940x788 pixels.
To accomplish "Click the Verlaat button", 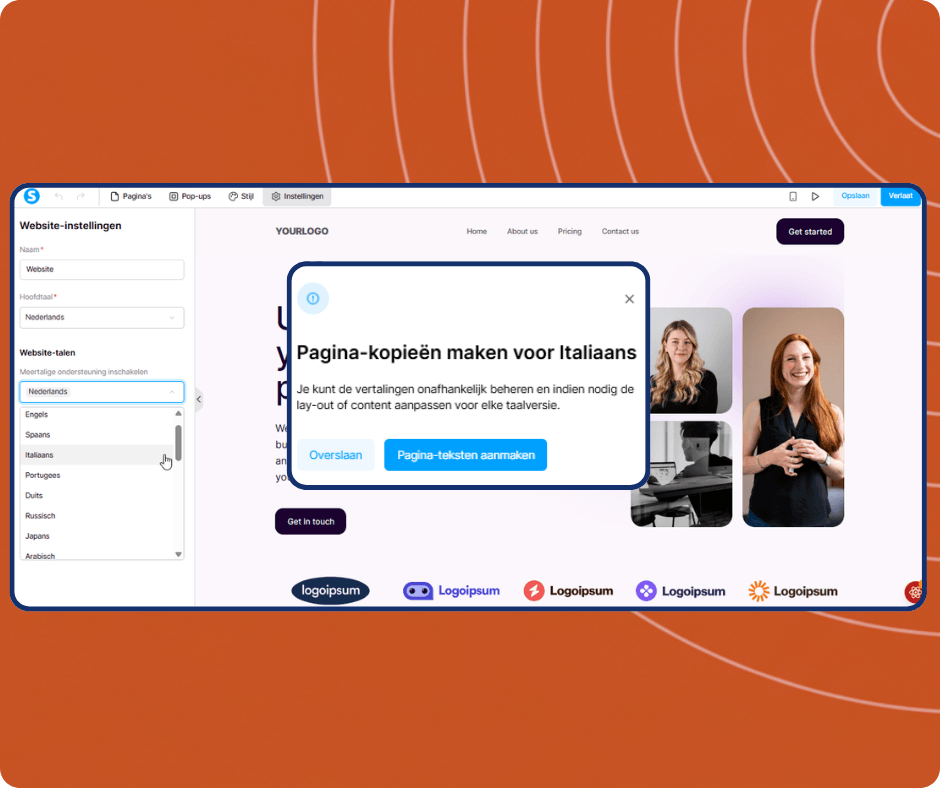I will (x=900, y=196).
